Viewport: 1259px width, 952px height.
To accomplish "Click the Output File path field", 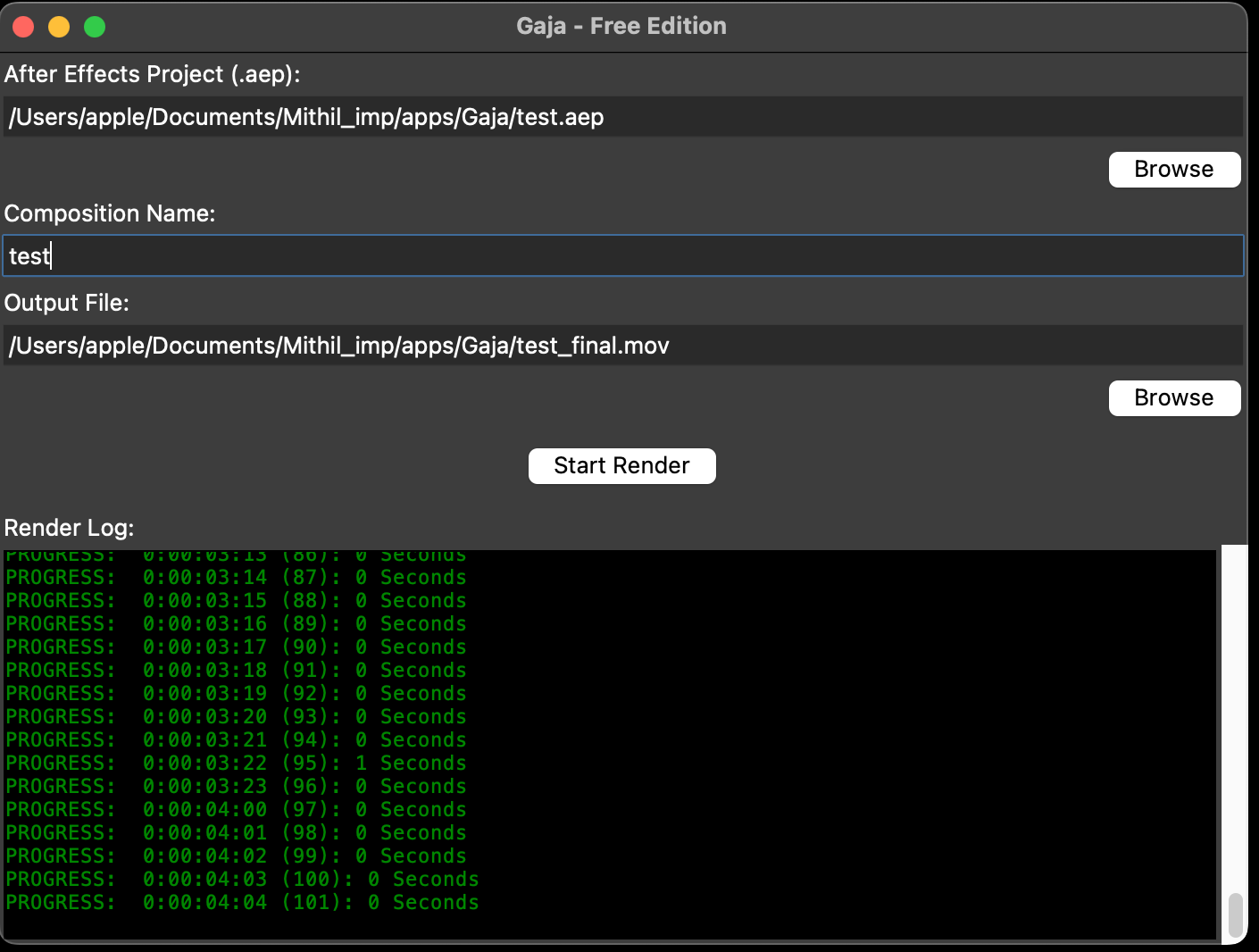I will [x=623, y=346].
